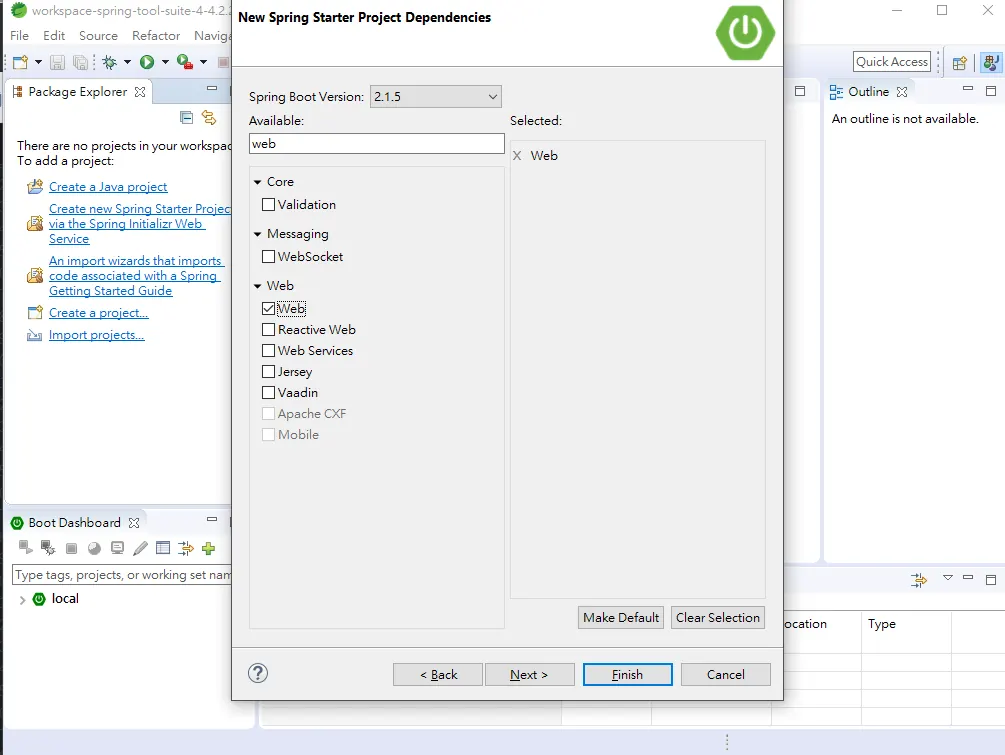Click the pencil edit icon in Boot Dashboard
Image resolution: width=1005 pixels, height=755 pixels.
(140, 548)
